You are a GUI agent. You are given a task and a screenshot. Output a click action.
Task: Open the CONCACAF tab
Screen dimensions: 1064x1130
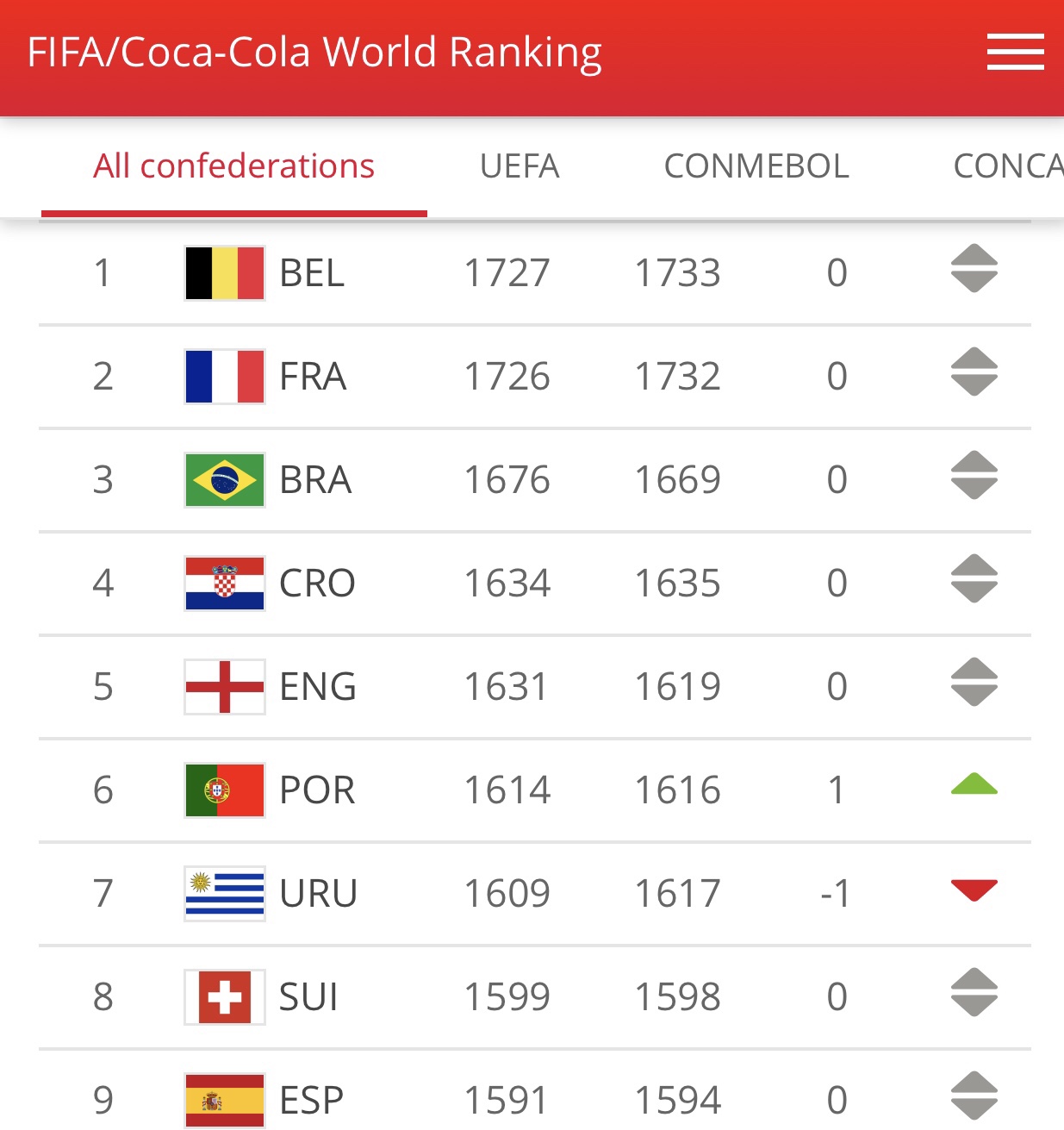click(1008, 166)
